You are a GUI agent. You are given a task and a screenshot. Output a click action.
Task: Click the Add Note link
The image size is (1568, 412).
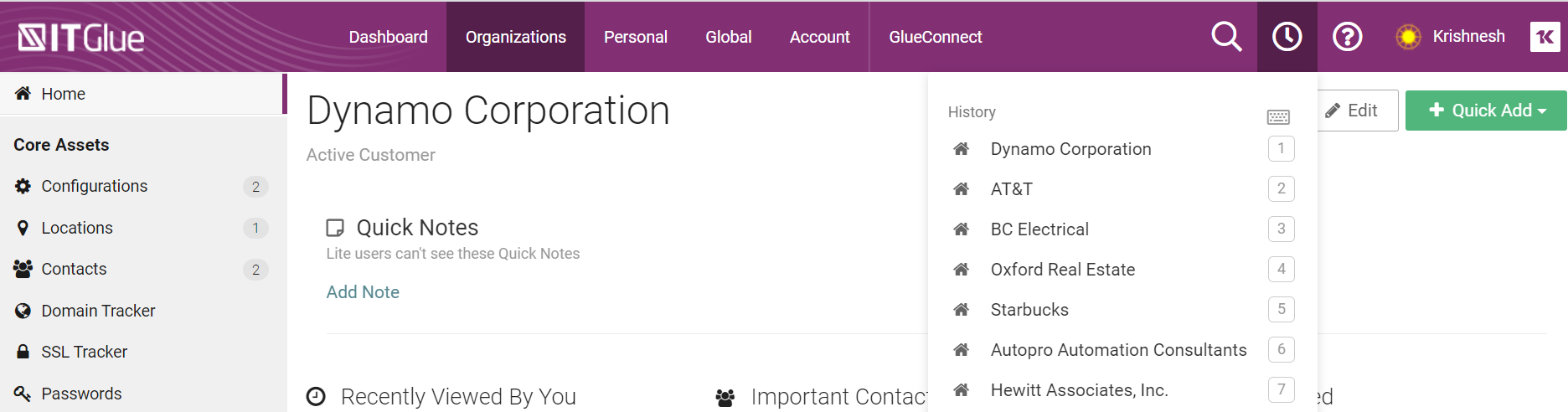tap(363, 292)
